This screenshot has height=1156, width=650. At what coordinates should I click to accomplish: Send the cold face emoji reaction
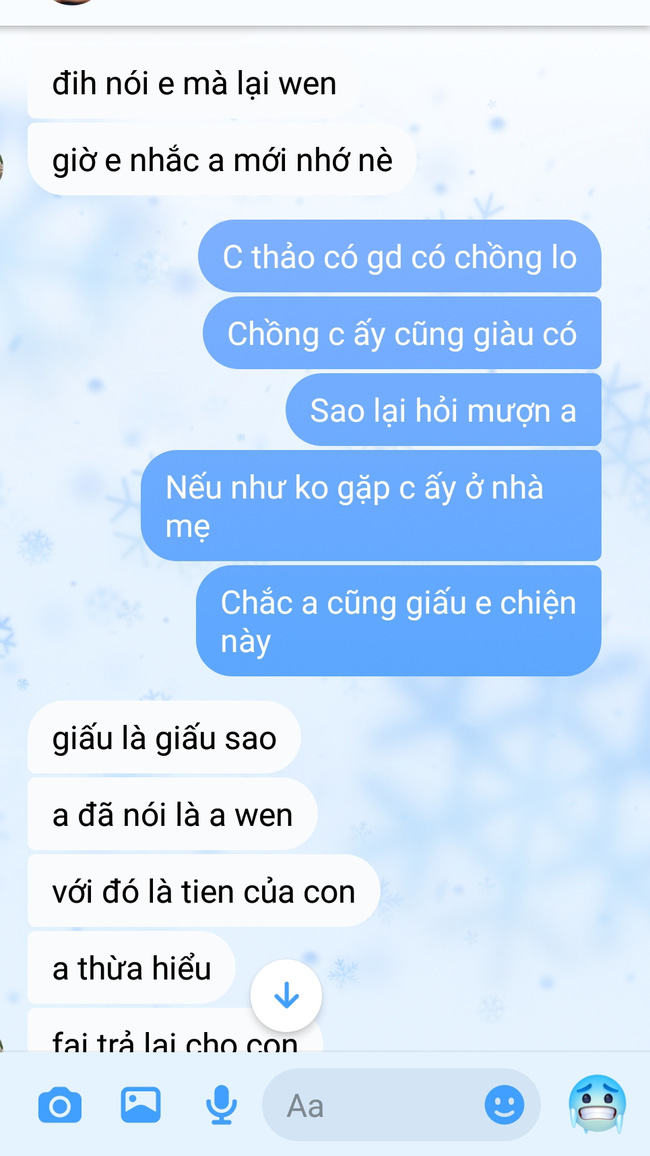[x=597, y=1104]
